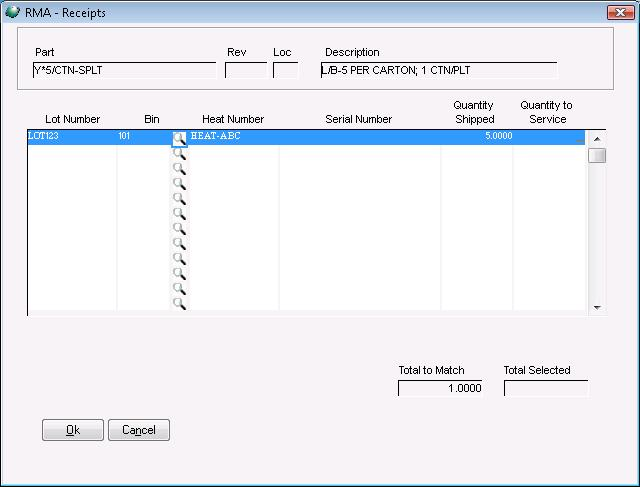Click the Part field Y*5/CTN-SPLT
The image size is (640, 487).
pyautogui.click(x=124, y=70)
